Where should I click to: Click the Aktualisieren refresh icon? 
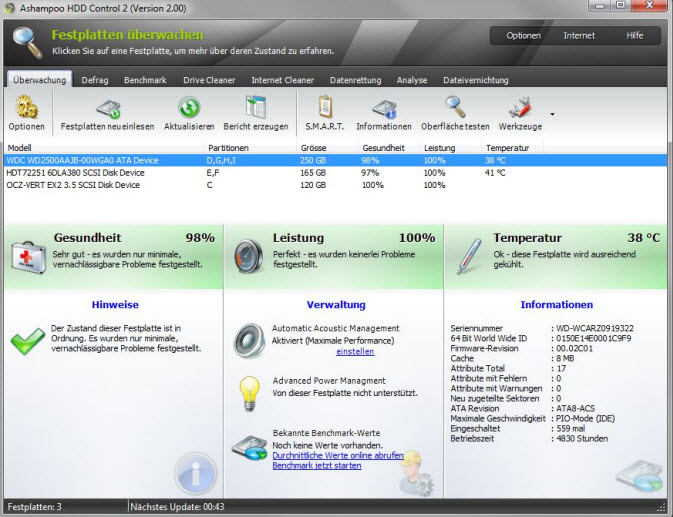coord(189,107)
